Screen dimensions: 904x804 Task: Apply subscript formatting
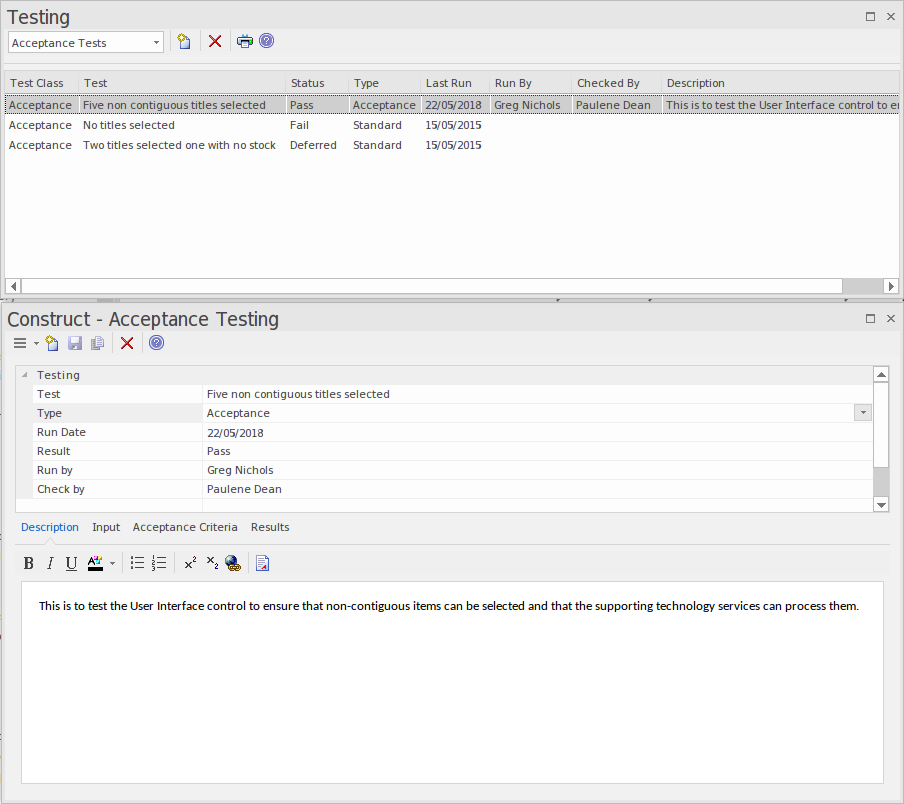pyautogui.click(x=211, y=563)
